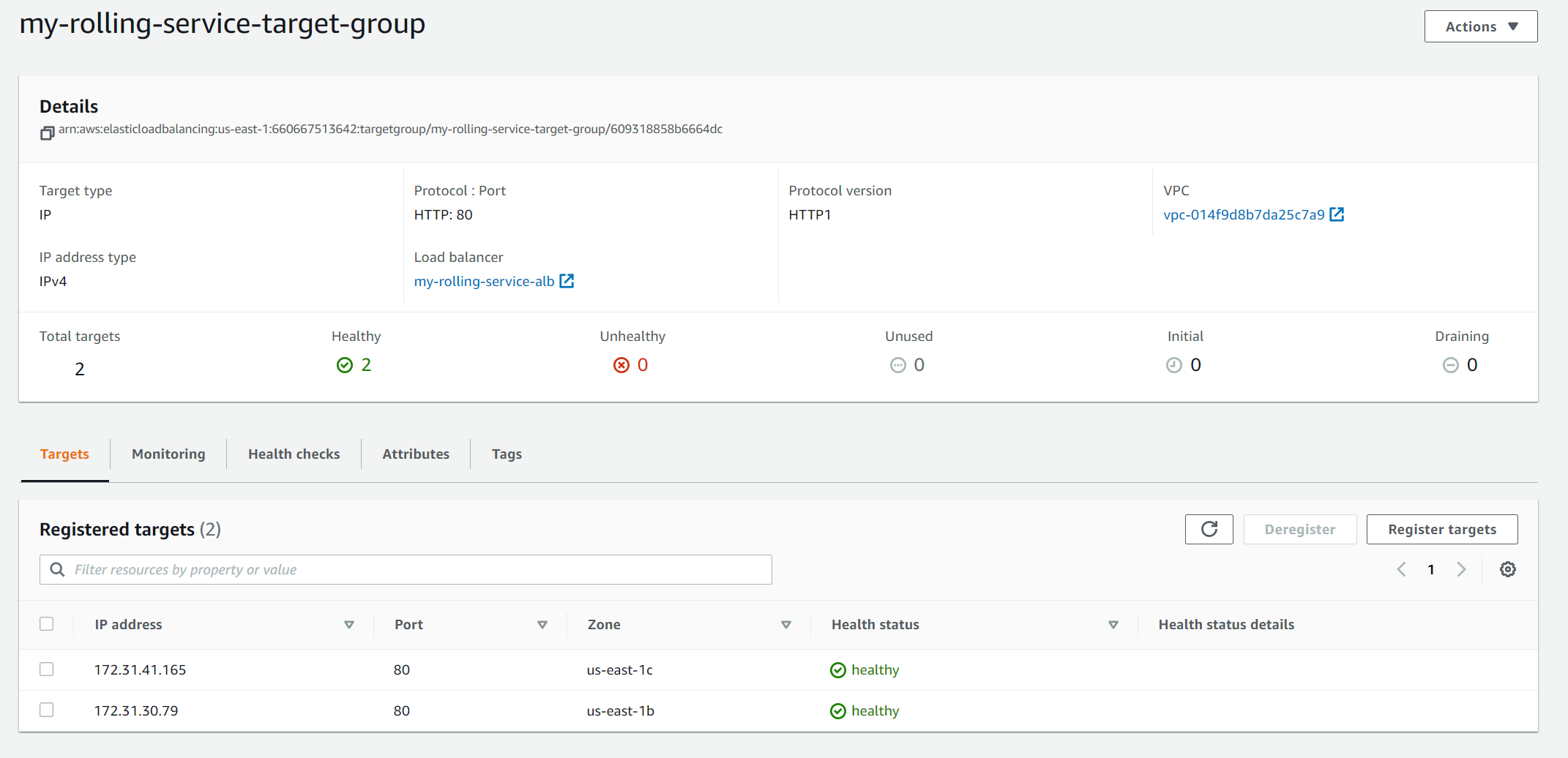1568x758 pixels.
Task: Copy the target group ARN
Action: [46, 133]
